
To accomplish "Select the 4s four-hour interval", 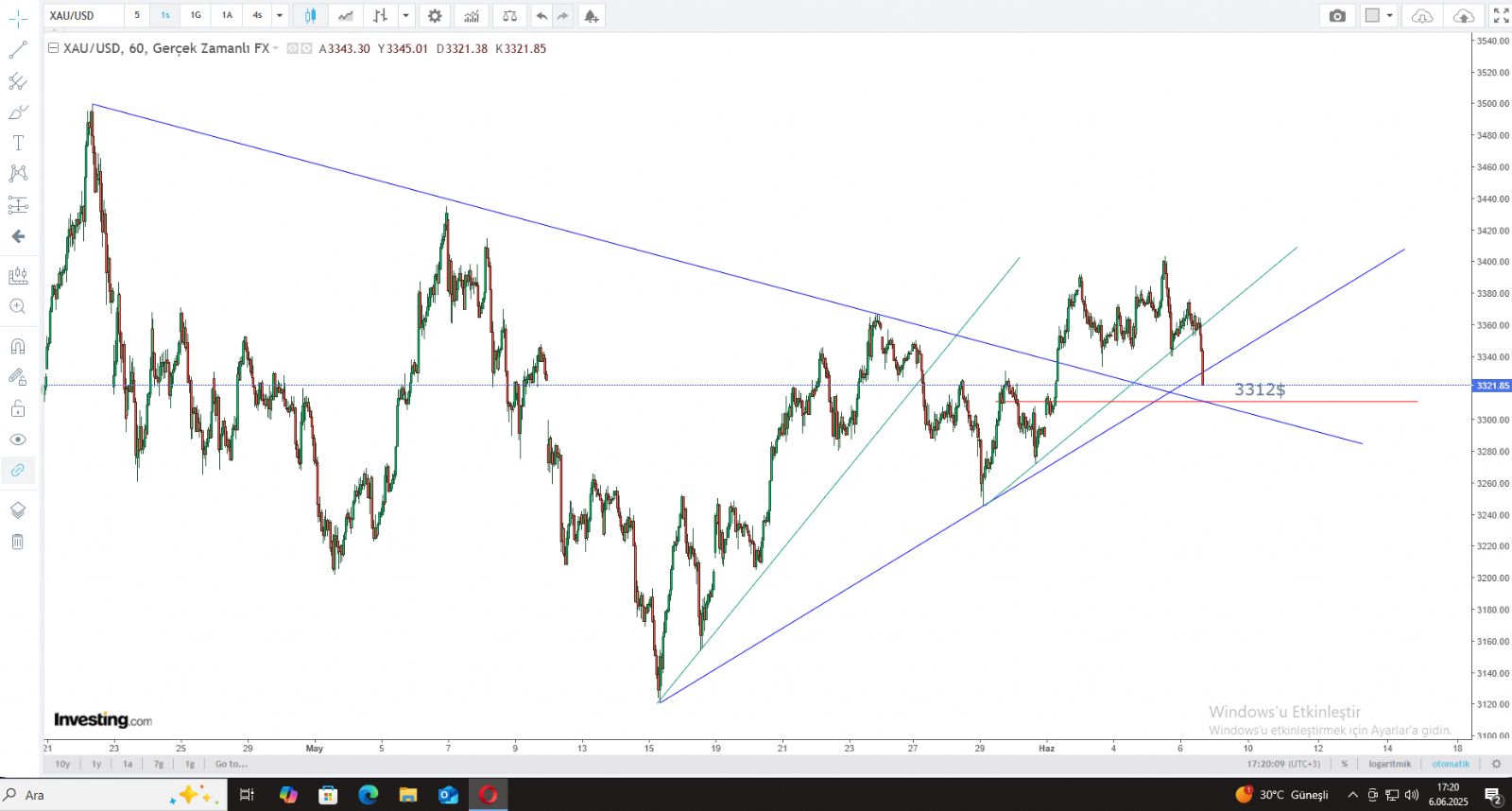I will pos(257,15).
